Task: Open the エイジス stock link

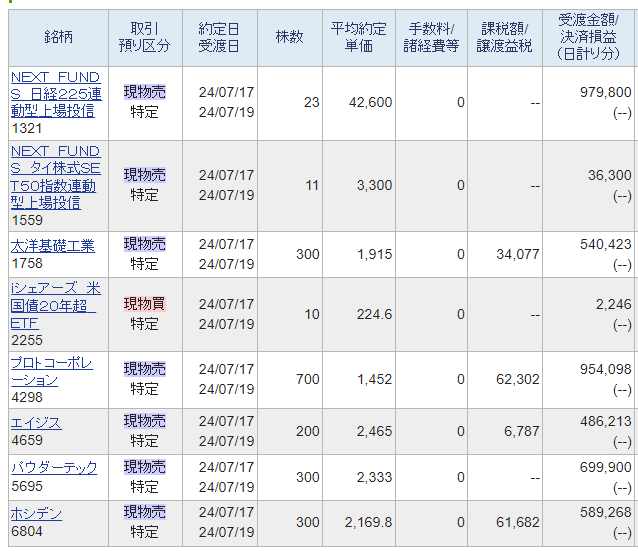Action: point(36,423)
